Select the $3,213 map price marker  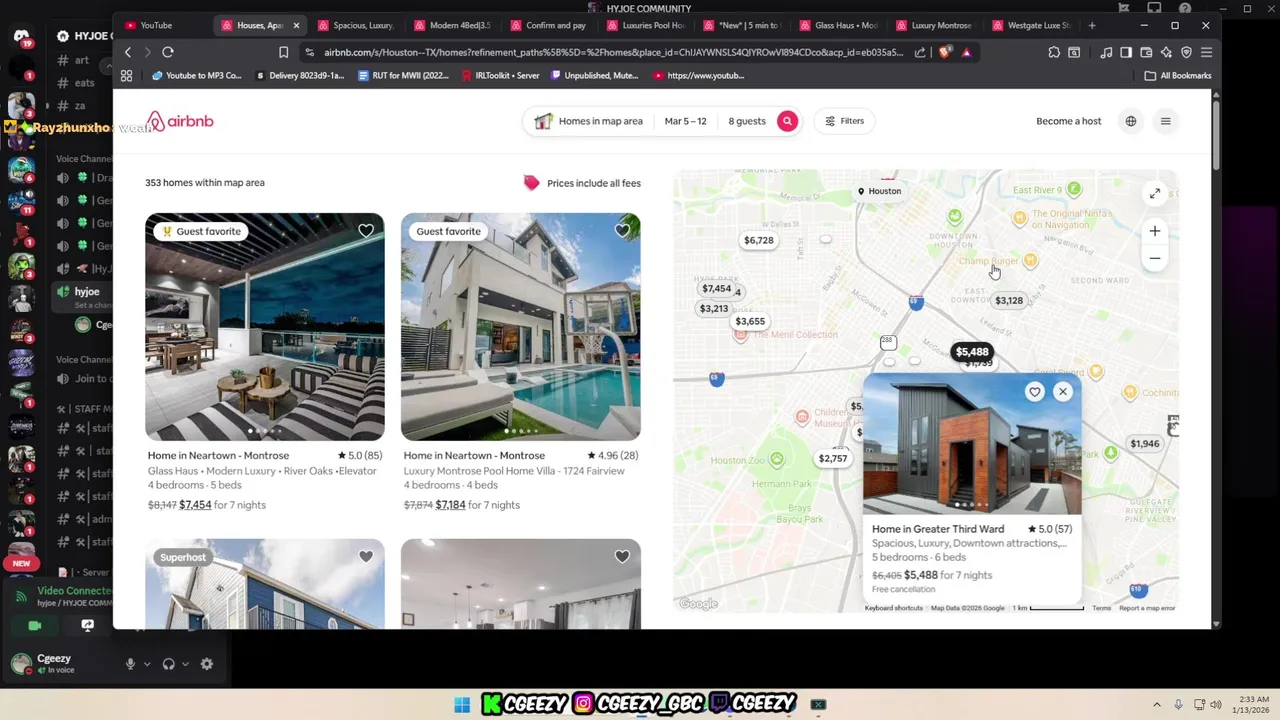[x=713, y=308]
